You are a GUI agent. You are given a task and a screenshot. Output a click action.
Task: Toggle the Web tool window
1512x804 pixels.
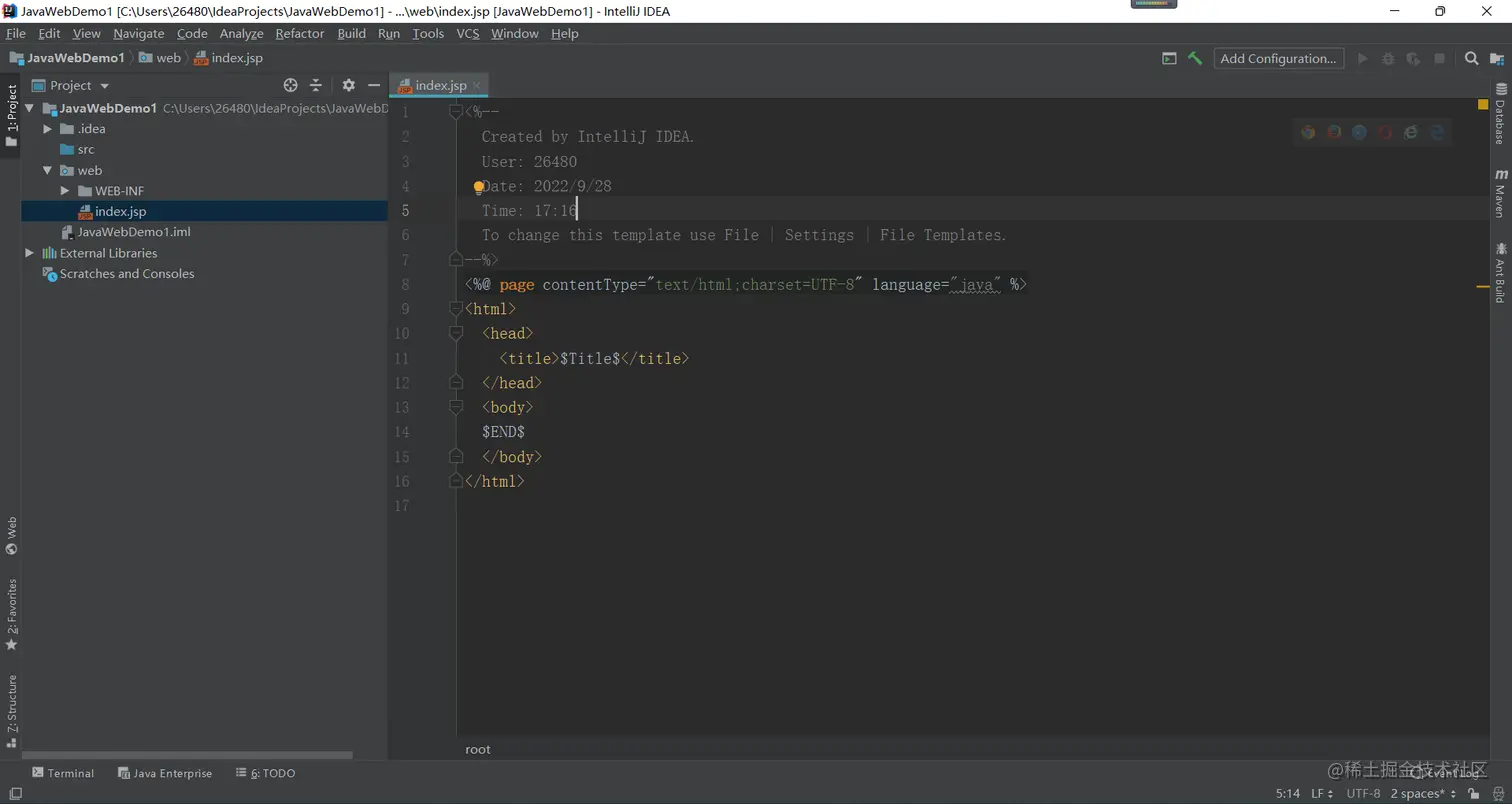coord(11,535)
